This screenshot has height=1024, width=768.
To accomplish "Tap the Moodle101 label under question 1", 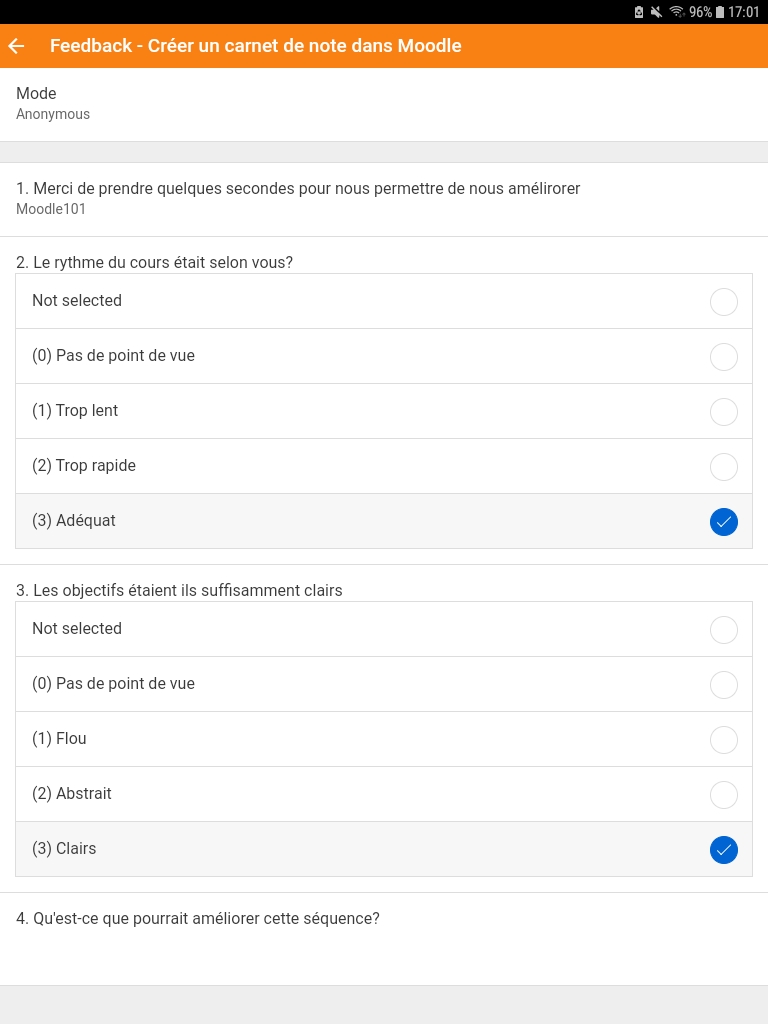I will pos(51,209).
